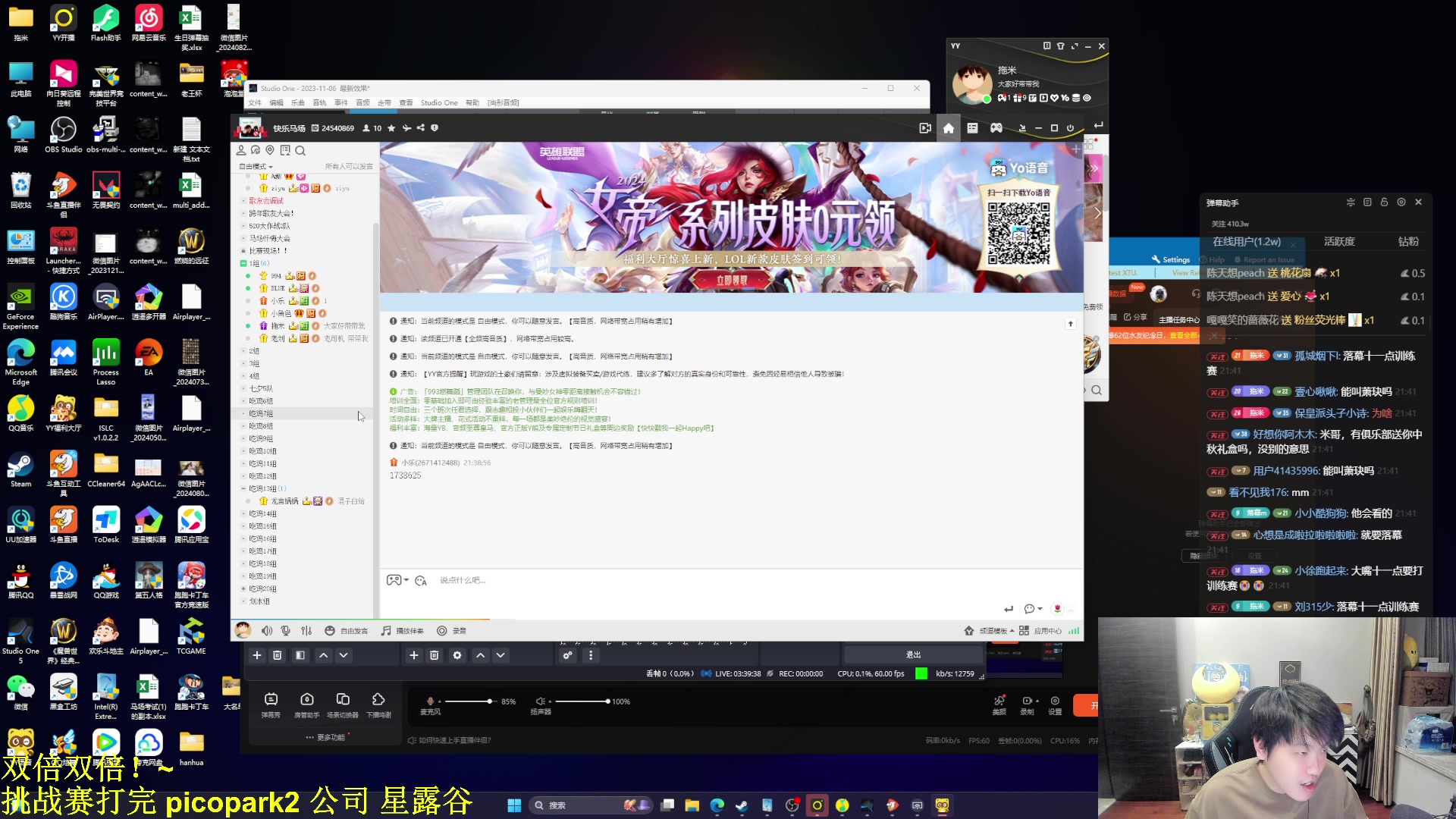Viewport: 1456px width, 819px height.
Task: Click the text font style icon in chat
Action: pyautogui.click(x=422, y=580)
